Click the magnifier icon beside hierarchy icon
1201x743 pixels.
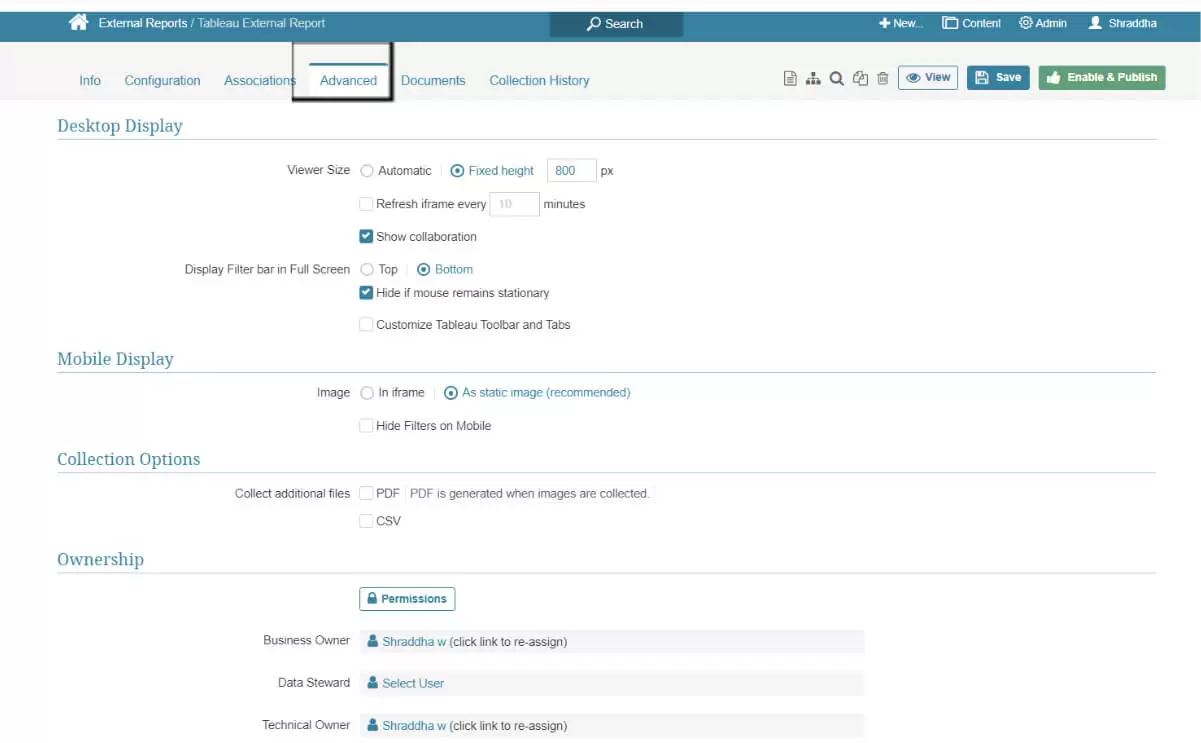coord(837,78)
